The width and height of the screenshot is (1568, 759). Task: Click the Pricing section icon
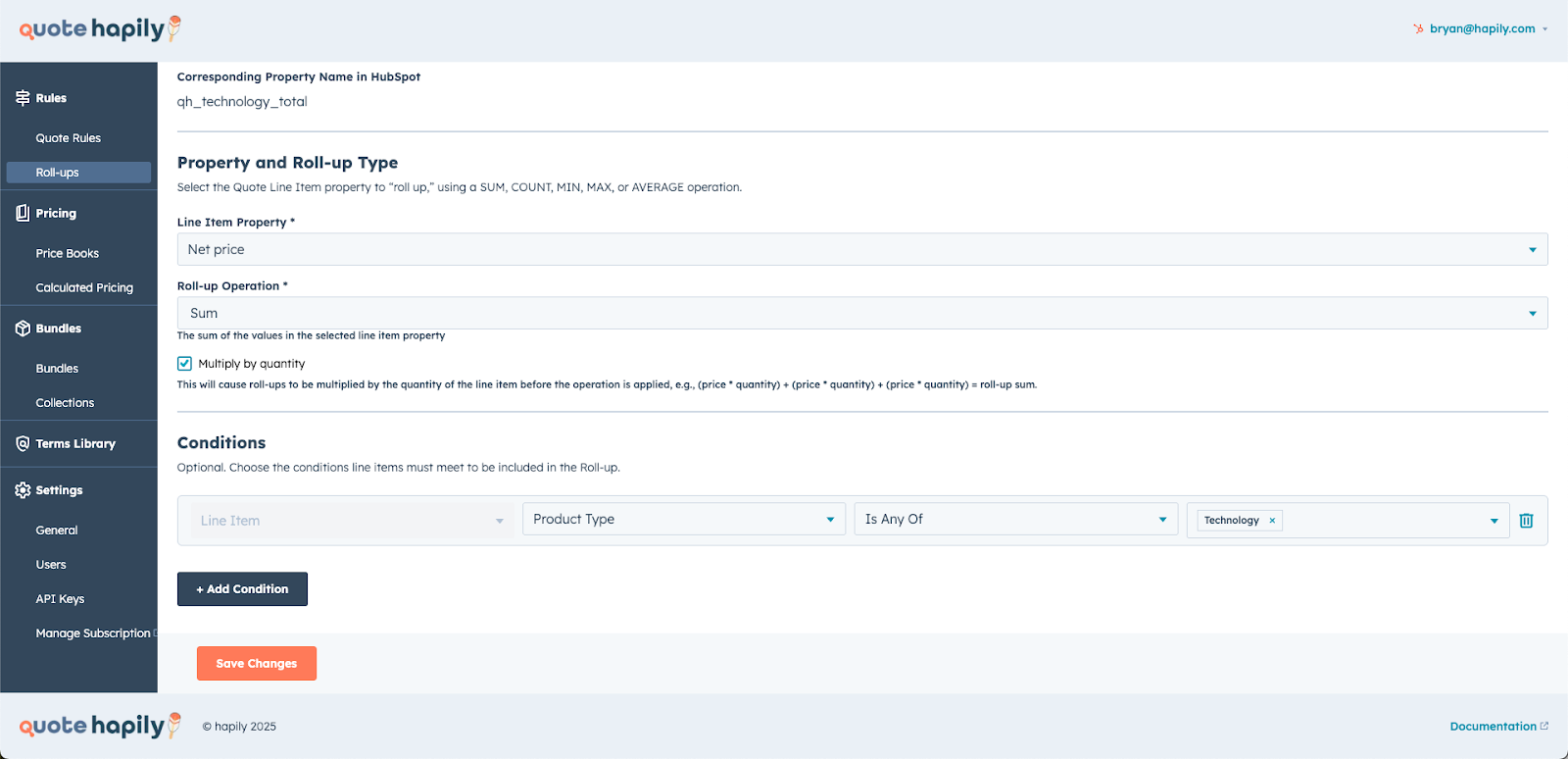click(x=23, y=213)
